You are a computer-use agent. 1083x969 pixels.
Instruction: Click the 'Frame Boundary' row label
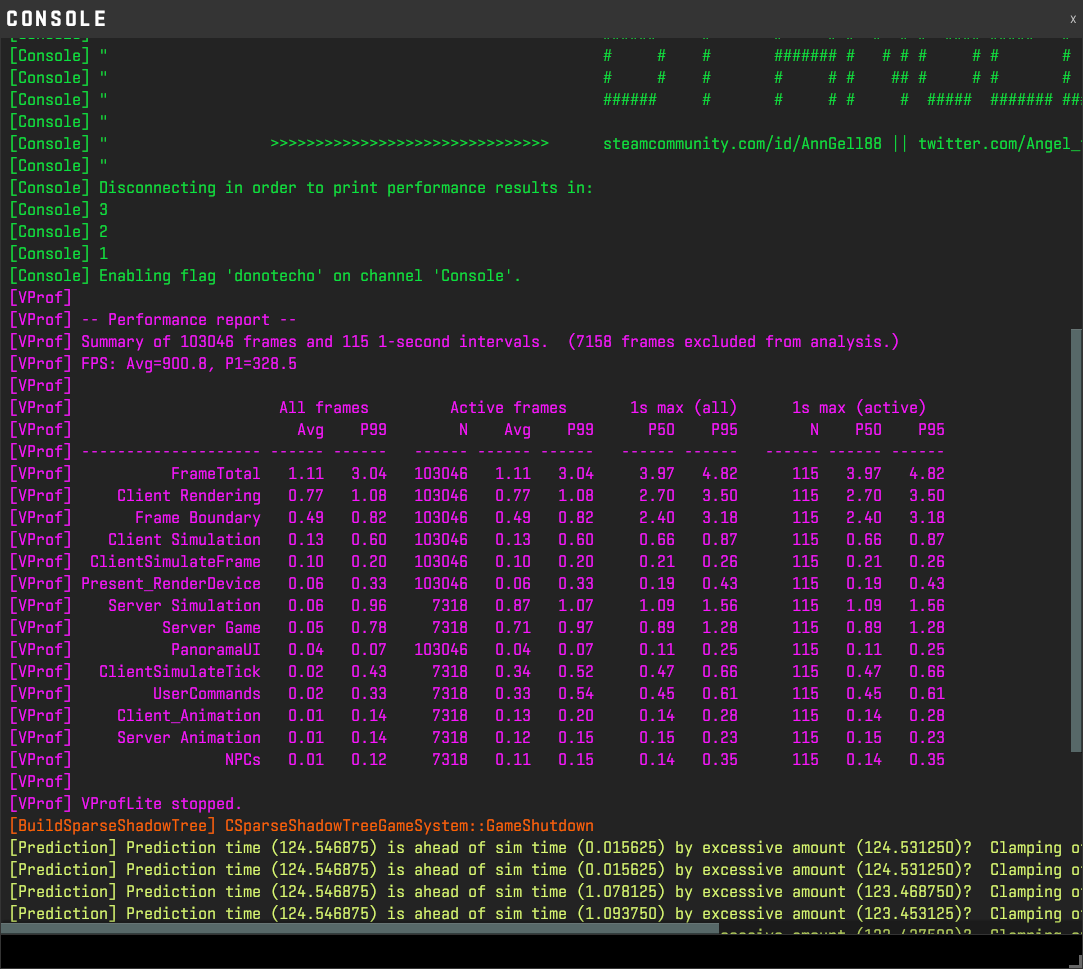point(198,518)
